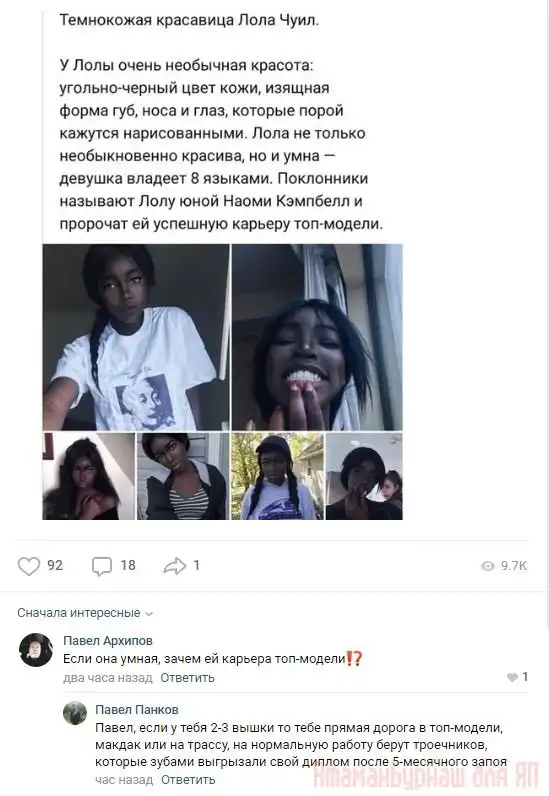Open Павел Архипов's profile name link
The width and height of the screenshot is (549, 796).
tap(108, 641)
